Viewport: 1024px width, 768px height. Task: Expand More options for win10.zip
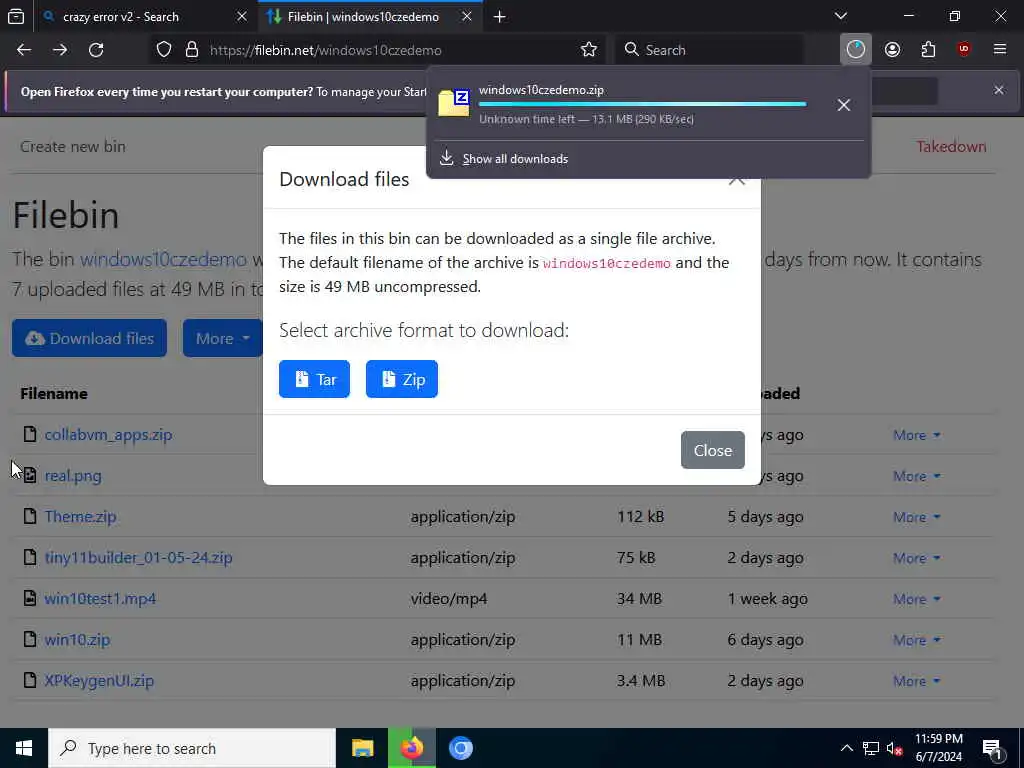point(916,640)
